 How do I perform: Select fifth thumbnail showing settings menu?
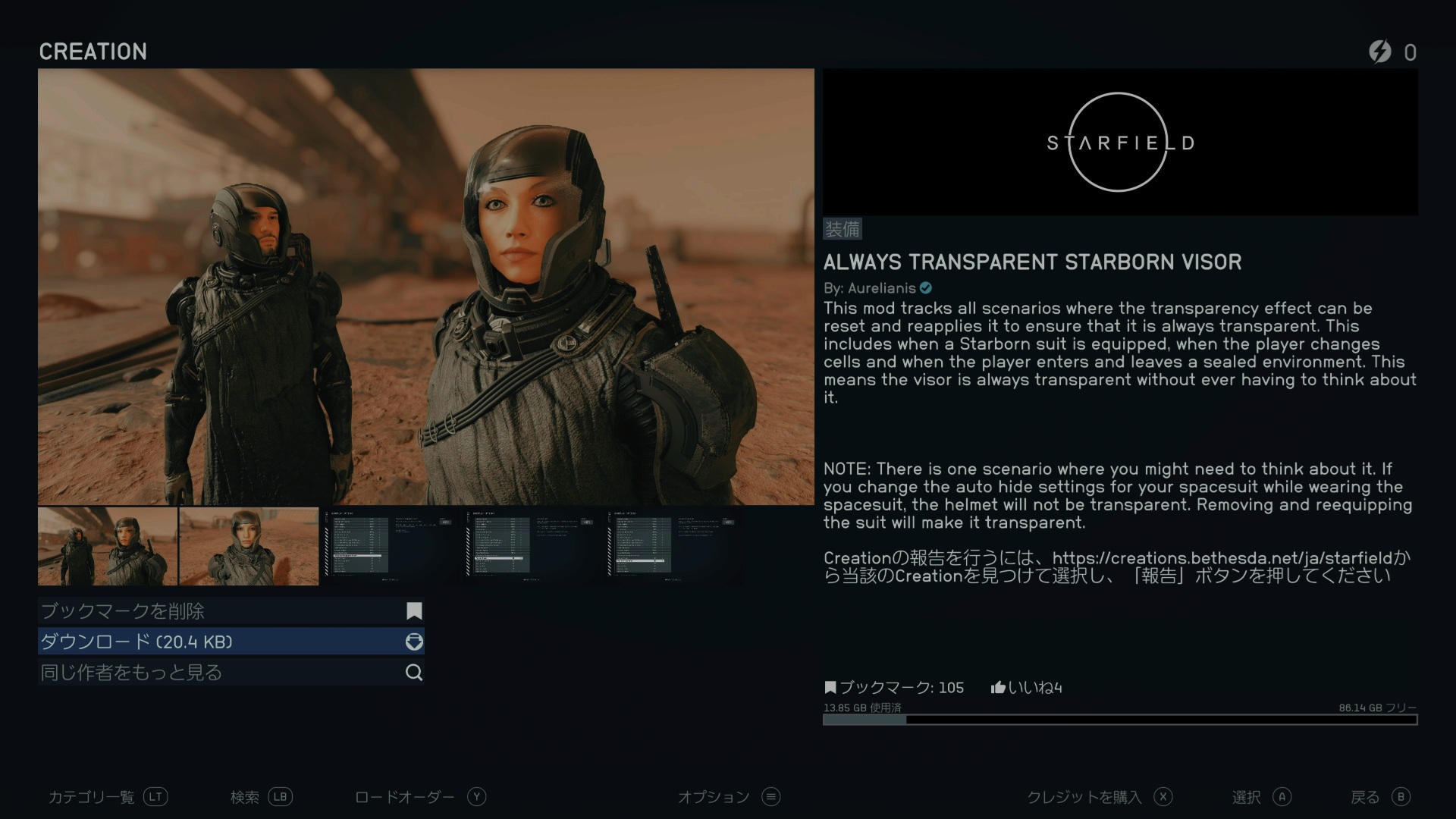click(672, 546)
